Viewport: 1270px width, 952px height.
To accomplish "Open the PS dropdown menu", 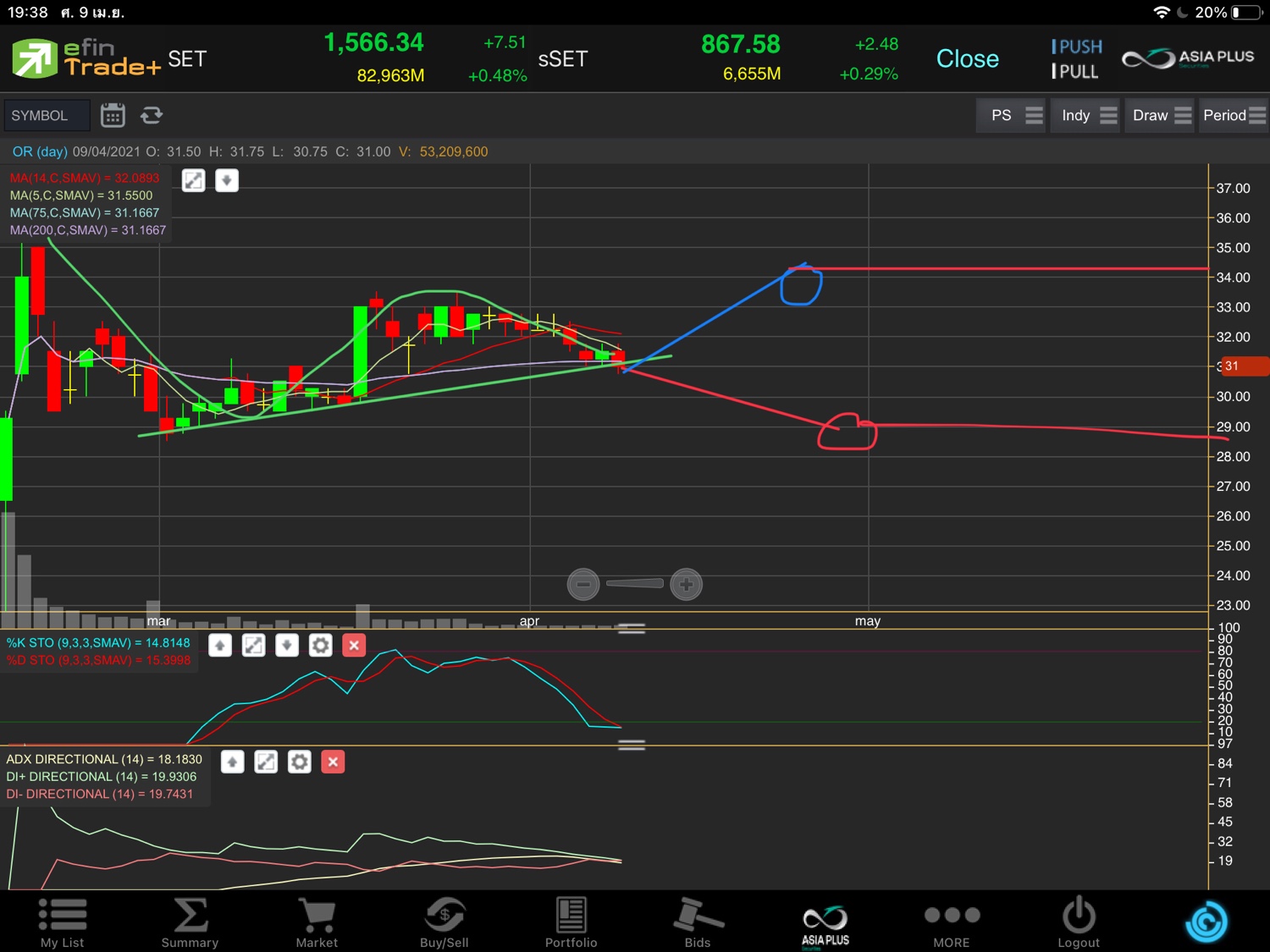I will pos(1012,115).
